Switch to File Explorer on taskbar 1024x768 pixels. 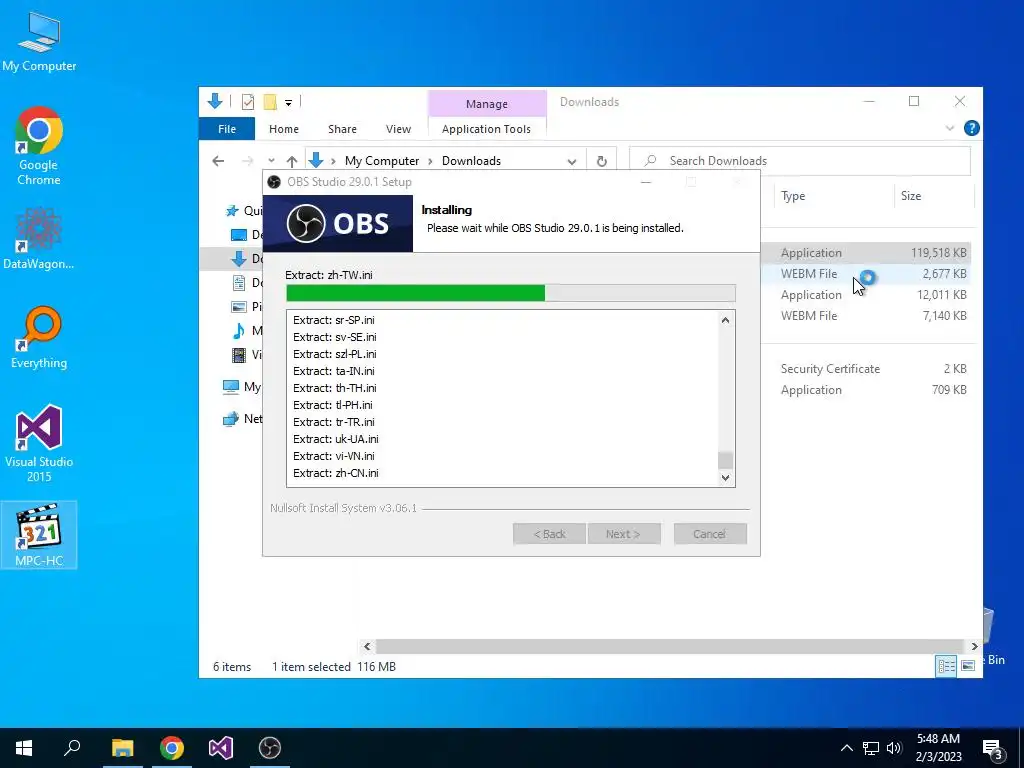click(x=122, y=748)
